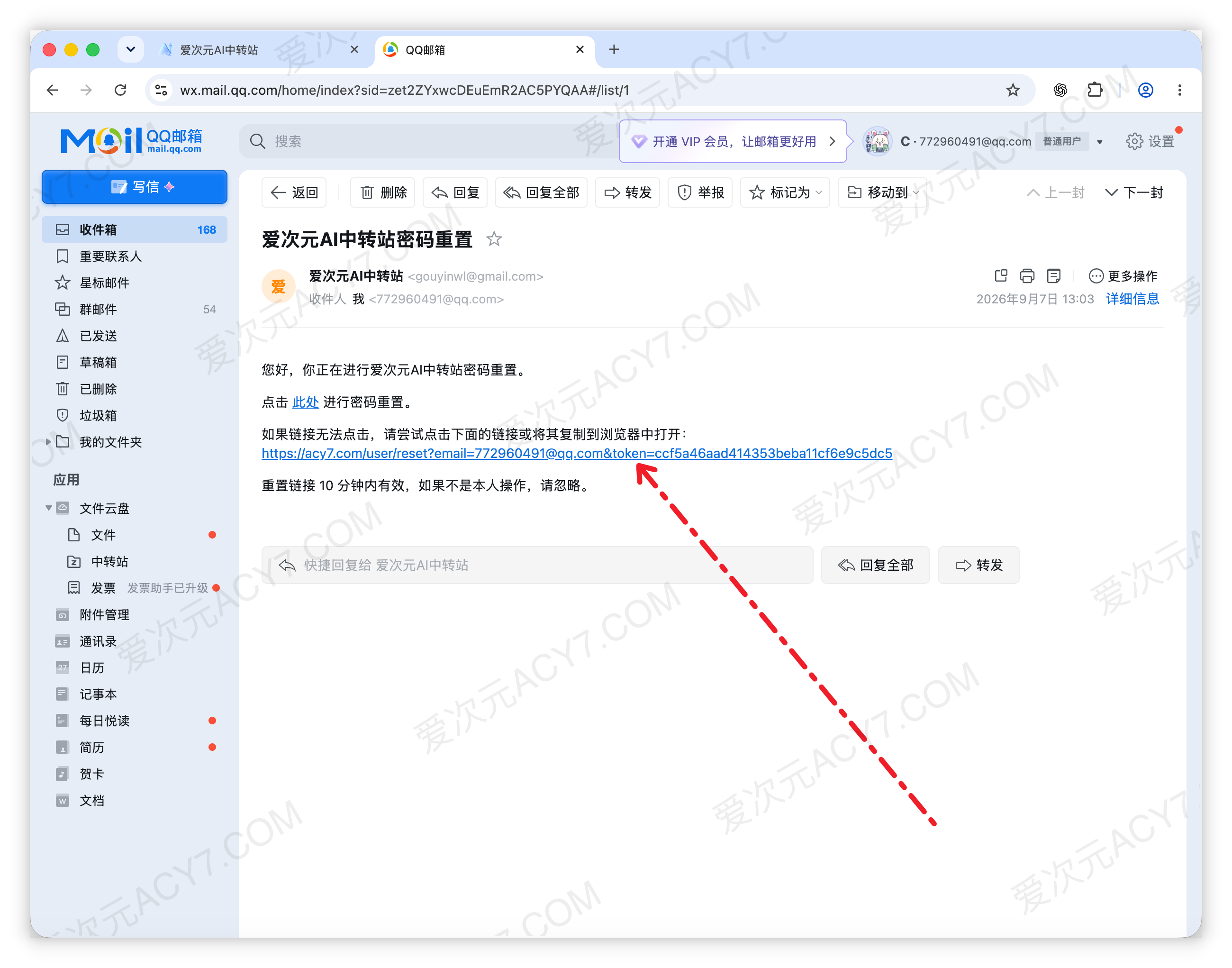Open 中转站 item
This screenshot has width=1232, height=968.
coord(134,562)
